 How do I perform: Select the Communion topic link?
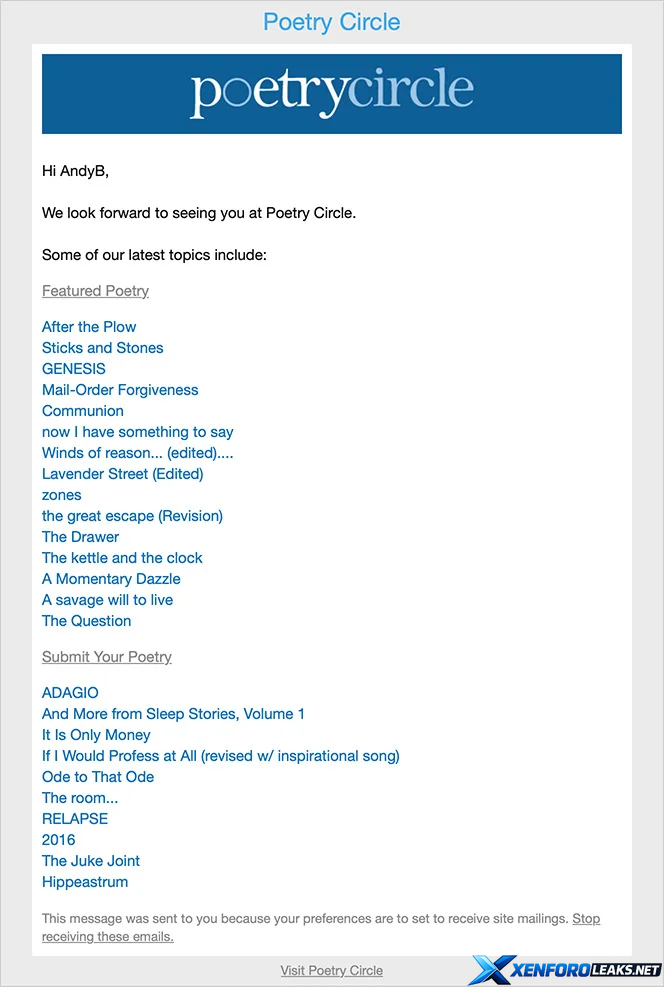(x=83, y=411)
